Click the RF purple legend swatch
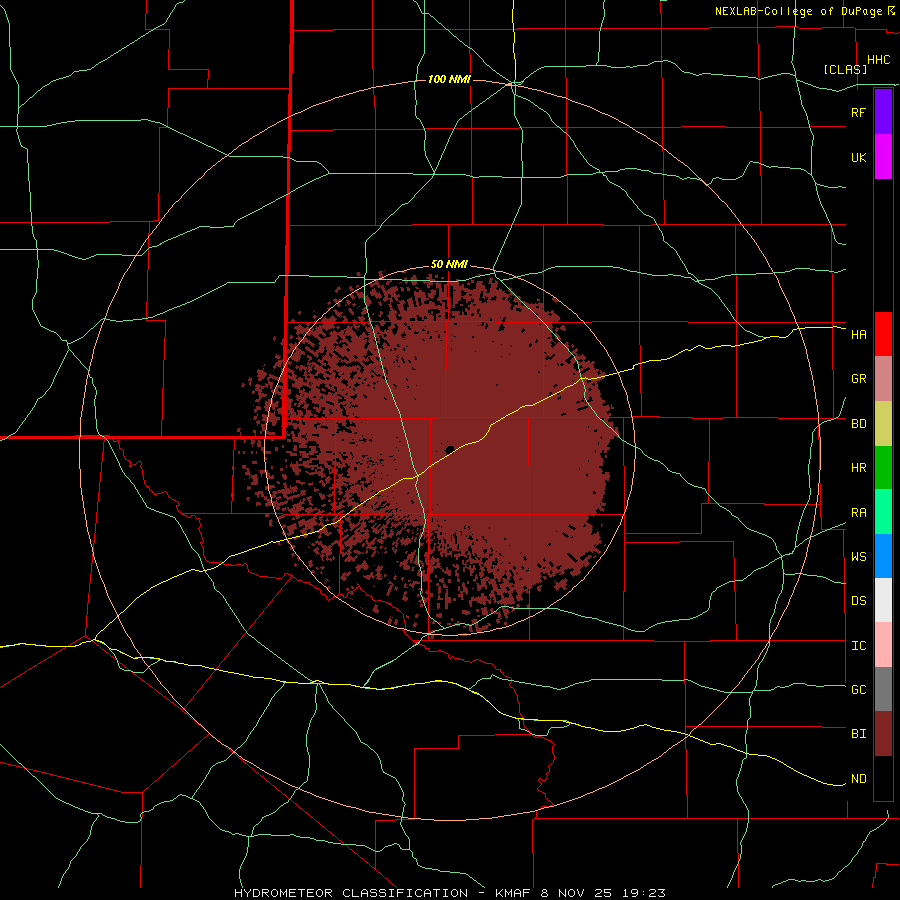Screen dimensions: 900x900 click(883, 112)
